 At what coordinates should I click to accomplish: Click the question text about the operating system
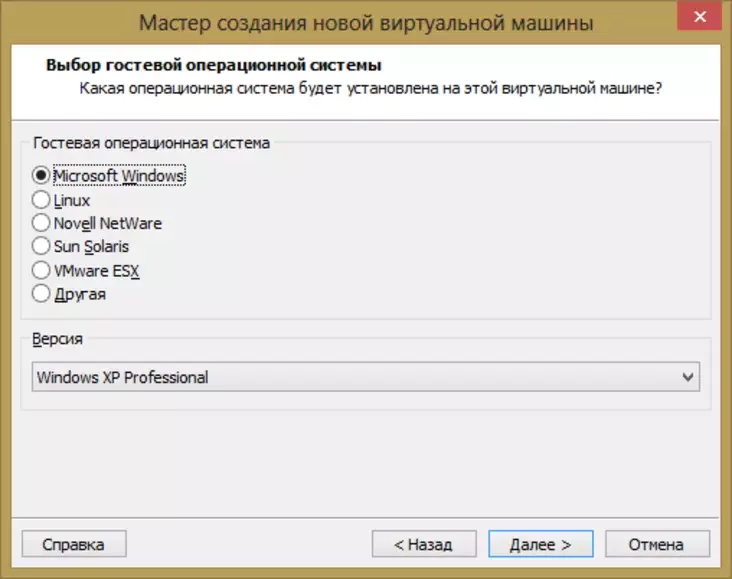tap(371, 89)
